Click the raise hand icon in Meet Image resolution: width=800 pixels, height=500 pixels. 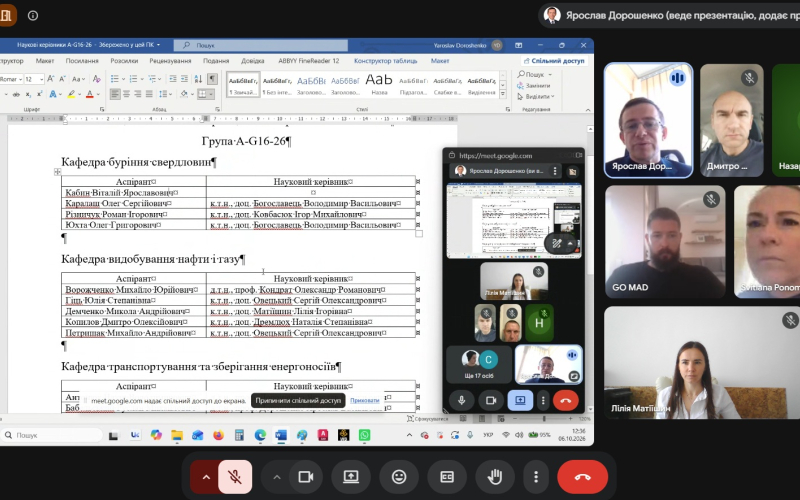tap(494, 477)
